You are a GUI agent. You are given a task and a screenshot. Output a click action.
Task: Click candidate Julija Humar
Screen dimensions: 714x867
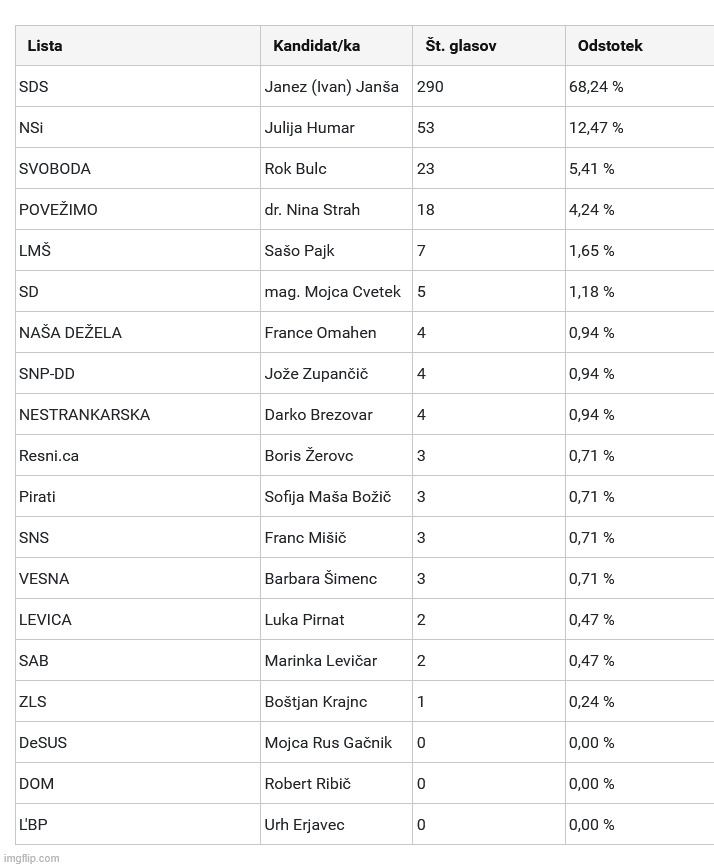[309, 128]
